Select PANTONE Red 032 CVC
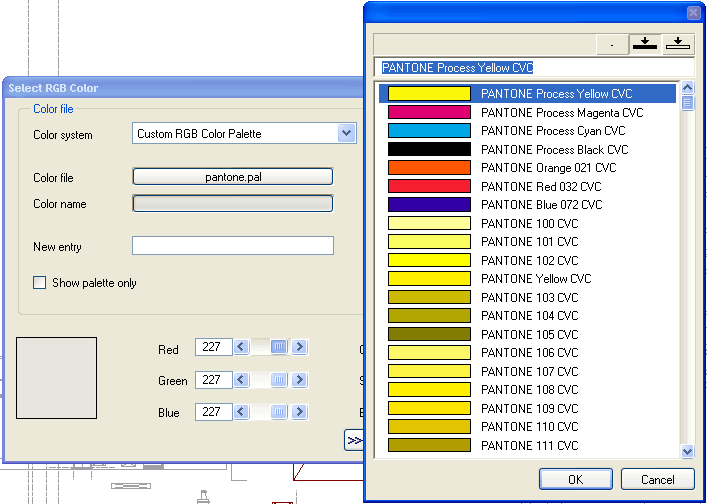 click(x=527, y=186)
